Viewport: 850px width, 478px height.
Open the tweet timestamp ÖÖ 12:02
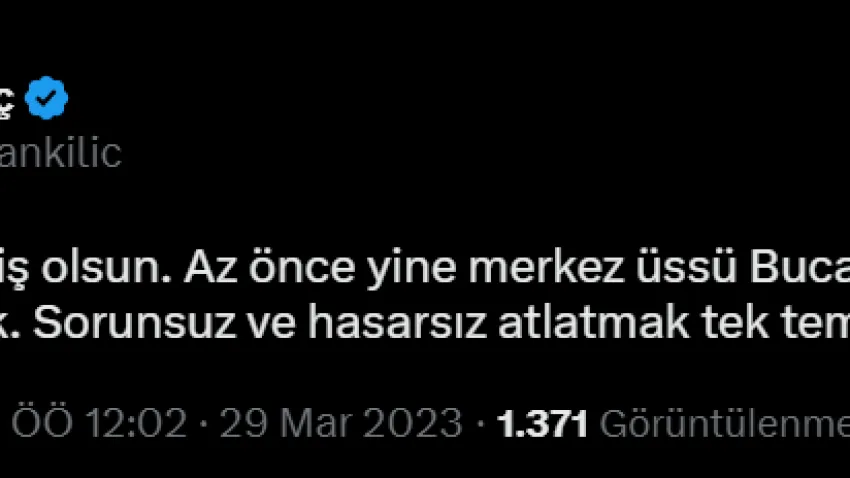(x=99, y=423)
